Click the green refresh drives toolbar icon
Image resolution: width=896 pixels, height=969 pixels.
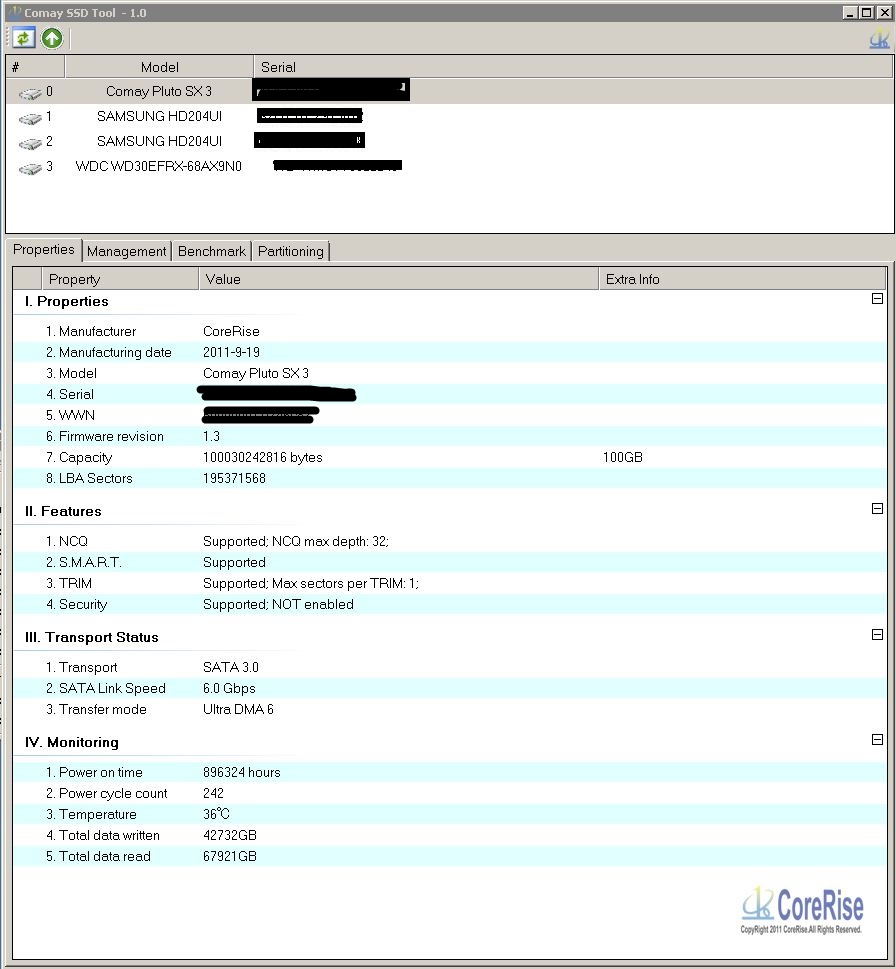[23, 38]
